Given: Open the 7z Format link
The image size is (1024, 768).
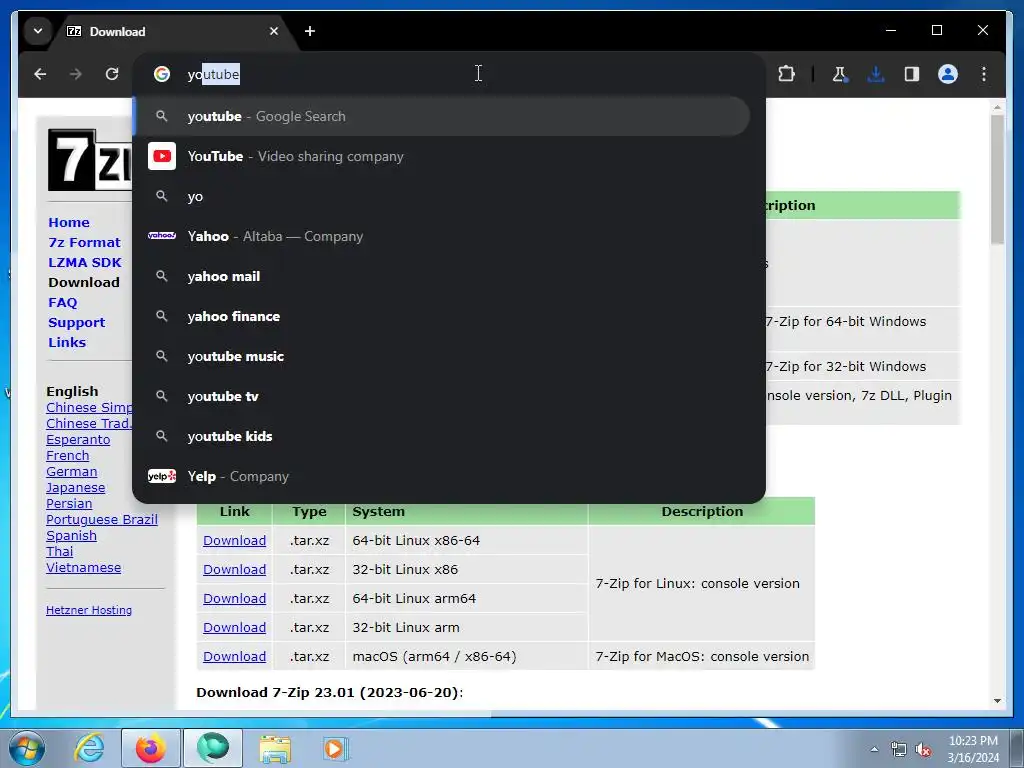Looking at the screenshot, I should (84, 242).
